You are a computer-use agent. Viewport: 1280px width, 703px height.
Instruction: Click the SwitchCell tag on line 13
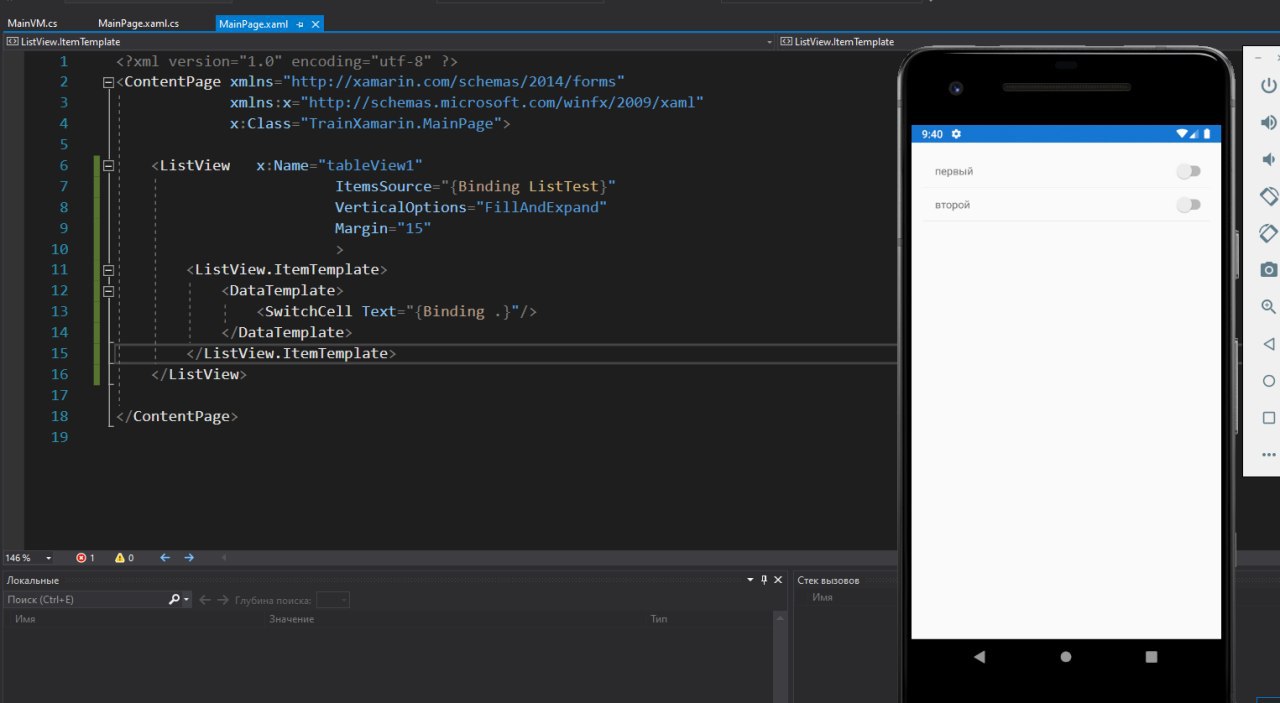(x=308, y=311)
